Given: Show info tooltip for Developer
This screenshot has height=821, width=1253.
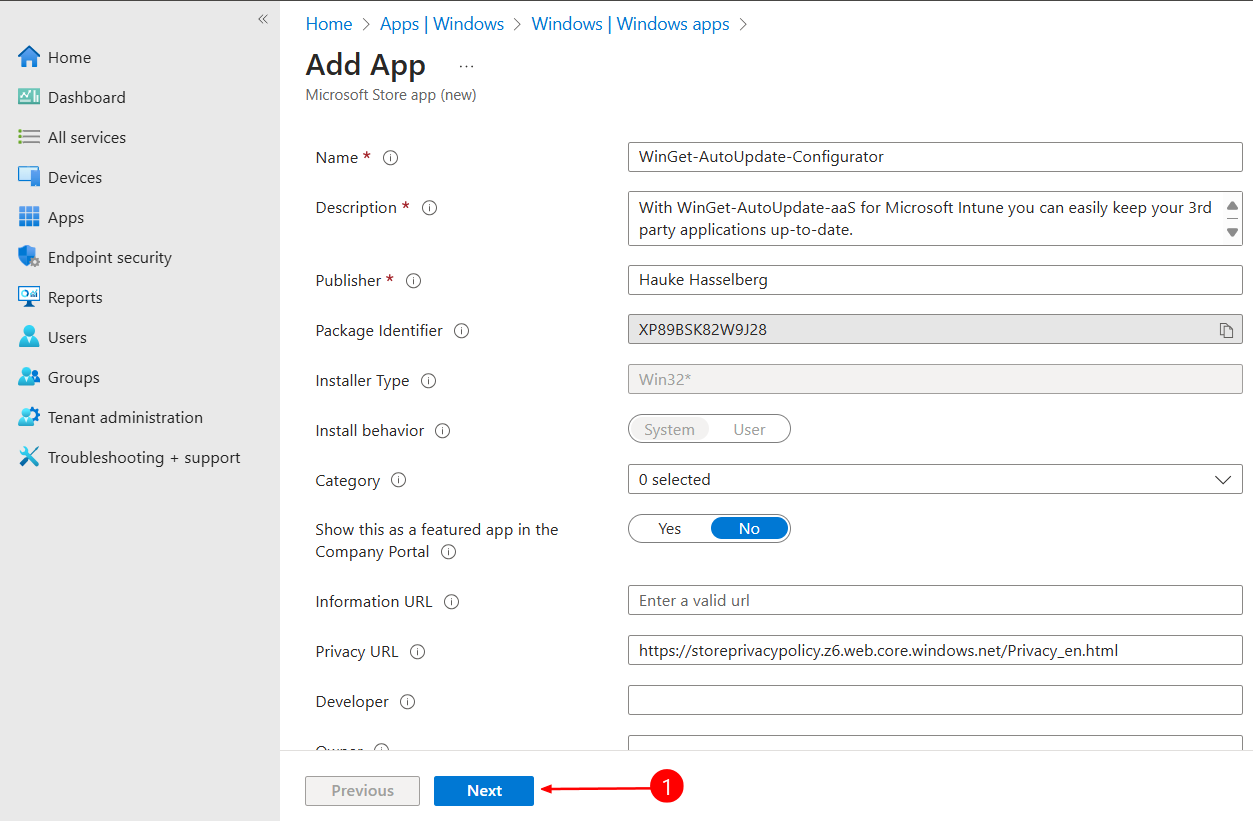Looking at the screenshot, I should (408, 702).
